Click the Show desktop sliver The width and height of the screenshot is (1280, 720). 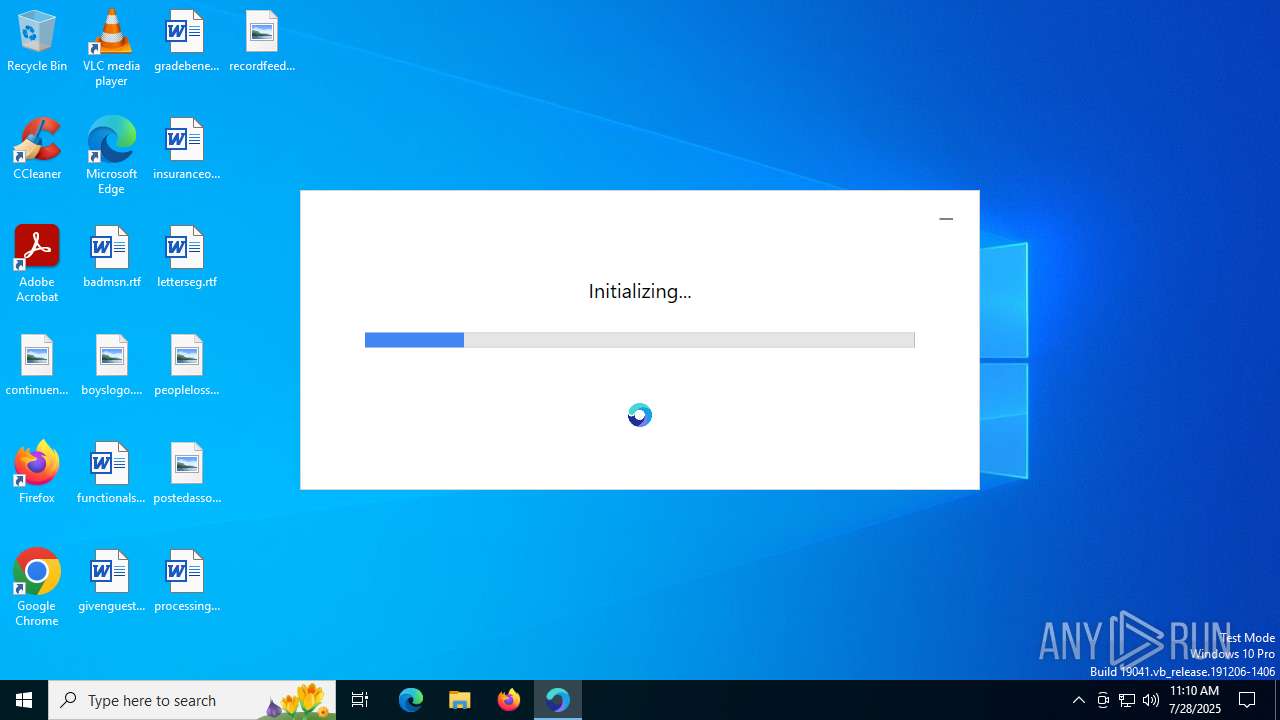point(1277,700)
